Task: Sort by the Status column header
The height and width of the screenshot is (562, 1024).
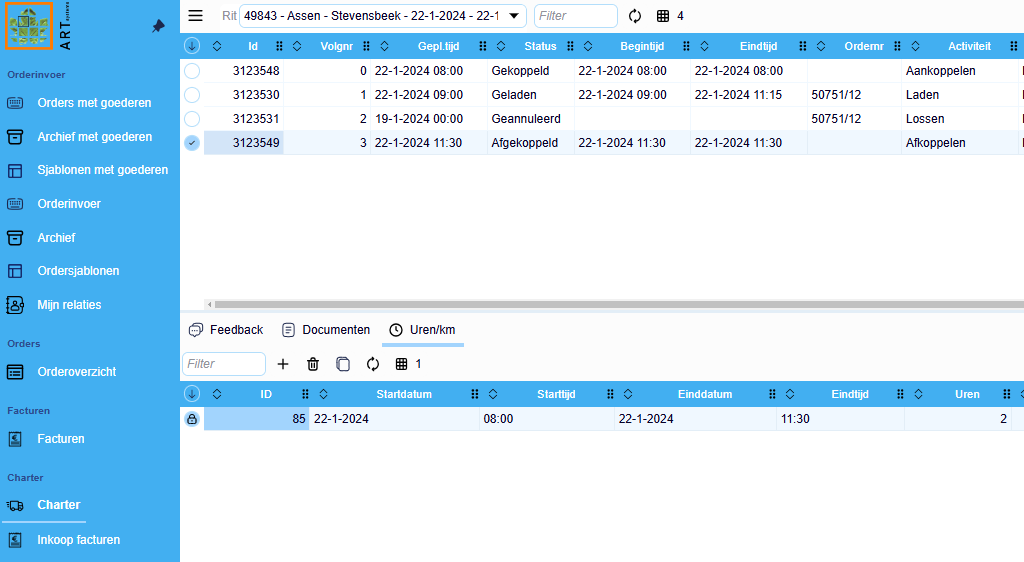Action: (x=540, y=46)
